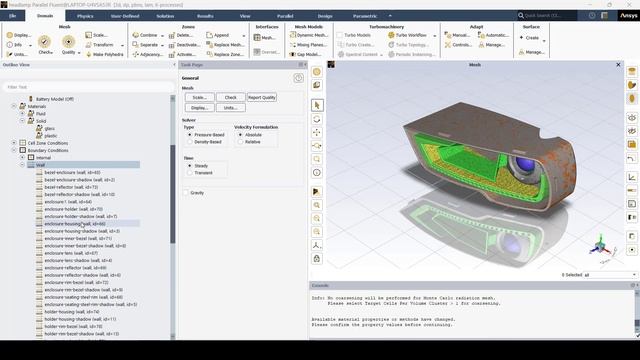Open Gap Model in Mesh Models
Viewport: 640px width, 360px height.
(305, 54)
